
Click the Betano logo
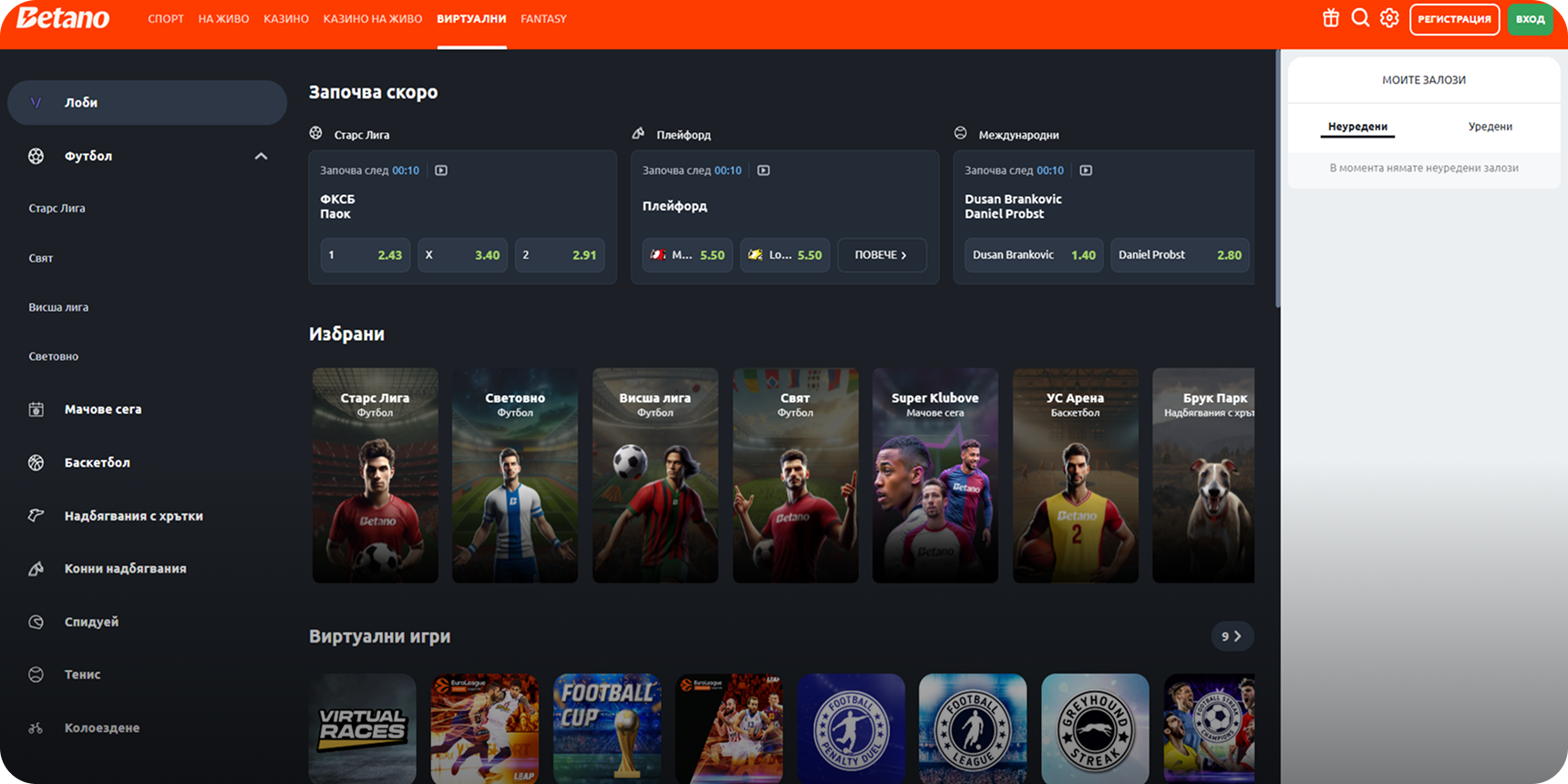[63, 18]
